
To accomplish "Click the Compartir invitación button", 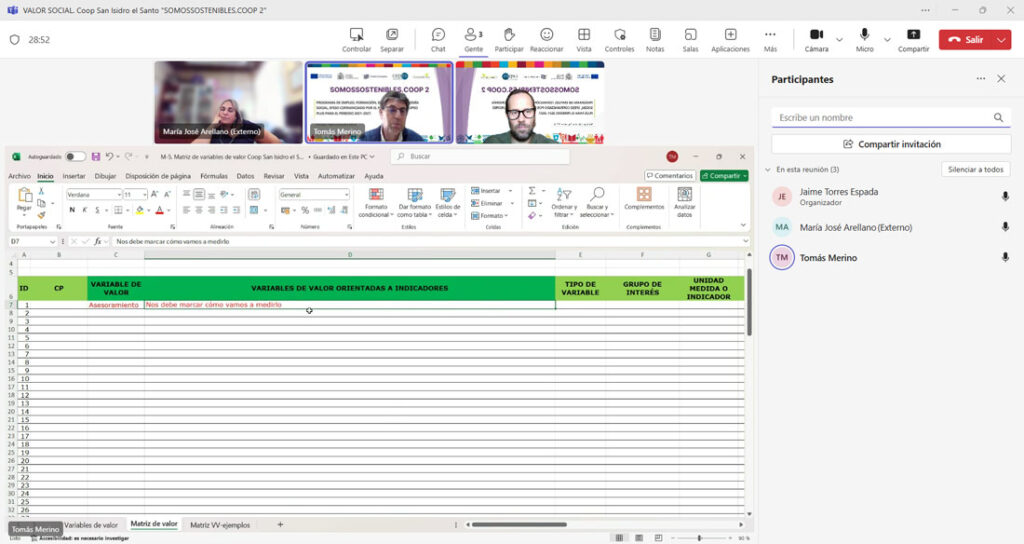I will click(x=891, y=144).
